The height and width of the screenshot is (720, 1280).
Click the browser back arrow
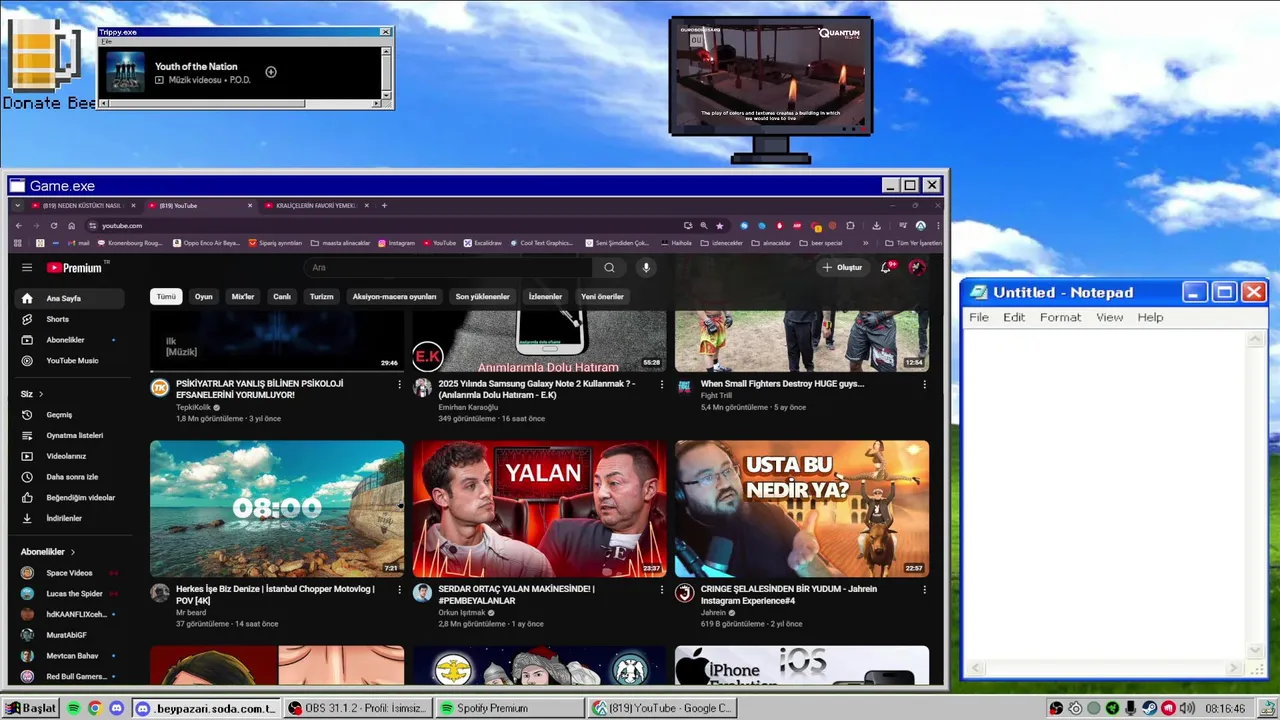coord(18,226)
